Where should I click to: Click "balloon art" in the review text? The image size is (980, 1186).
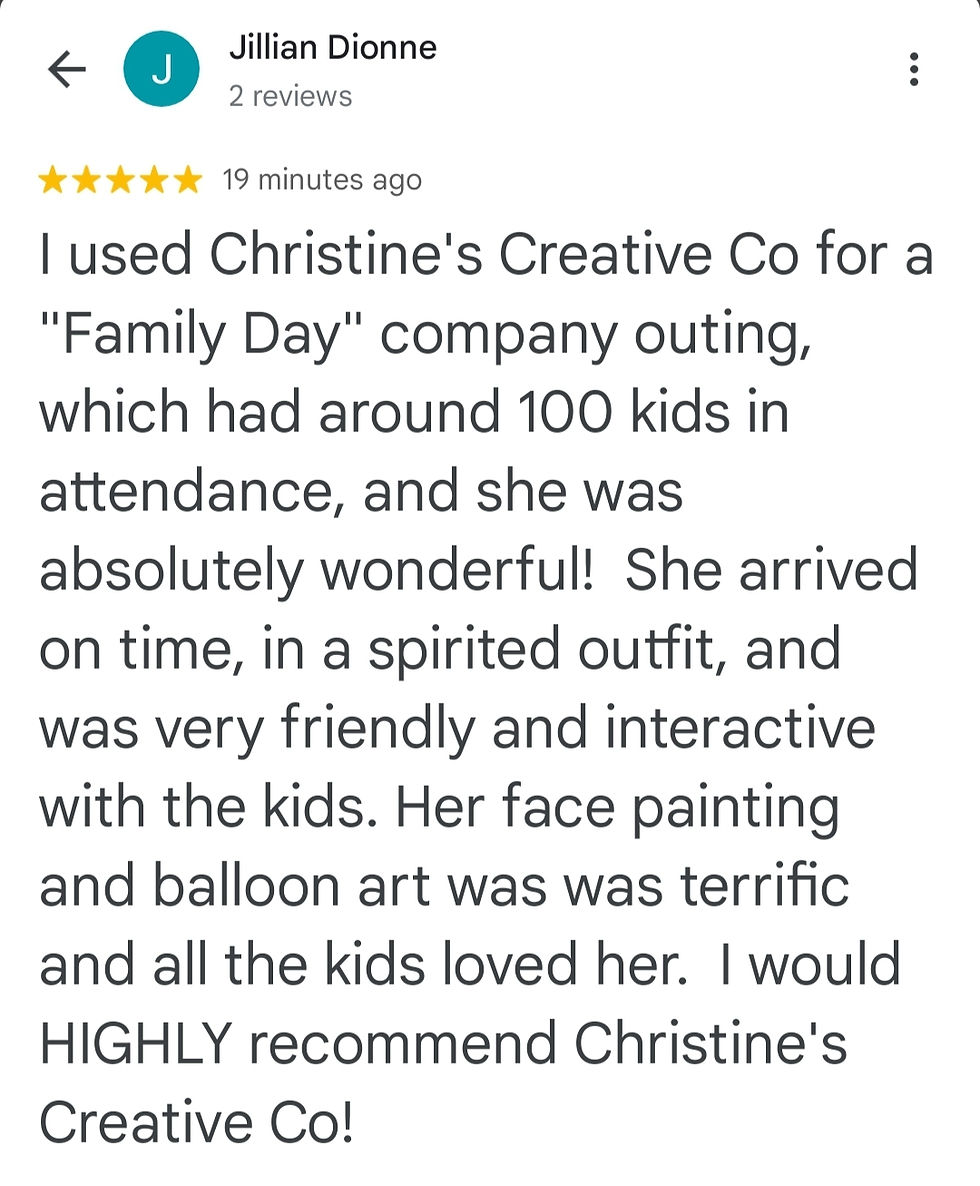[291, 886]
